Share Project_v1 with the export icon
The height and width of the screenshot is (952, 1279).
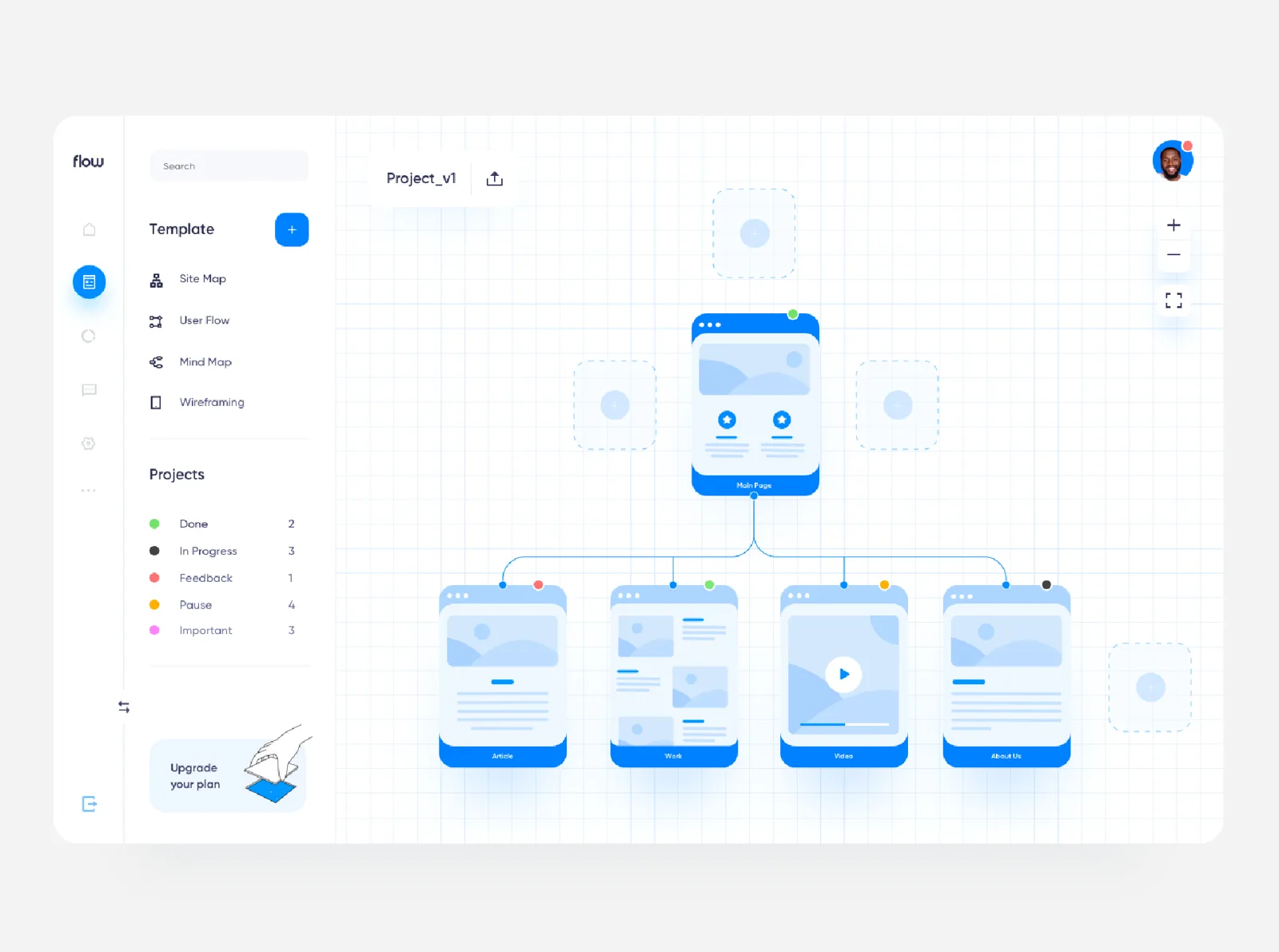coord(495,179)
